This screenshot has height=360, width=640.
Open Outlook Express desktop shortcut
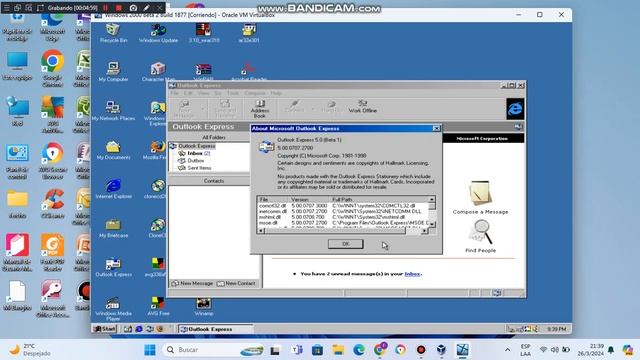(x=113, y=267)
